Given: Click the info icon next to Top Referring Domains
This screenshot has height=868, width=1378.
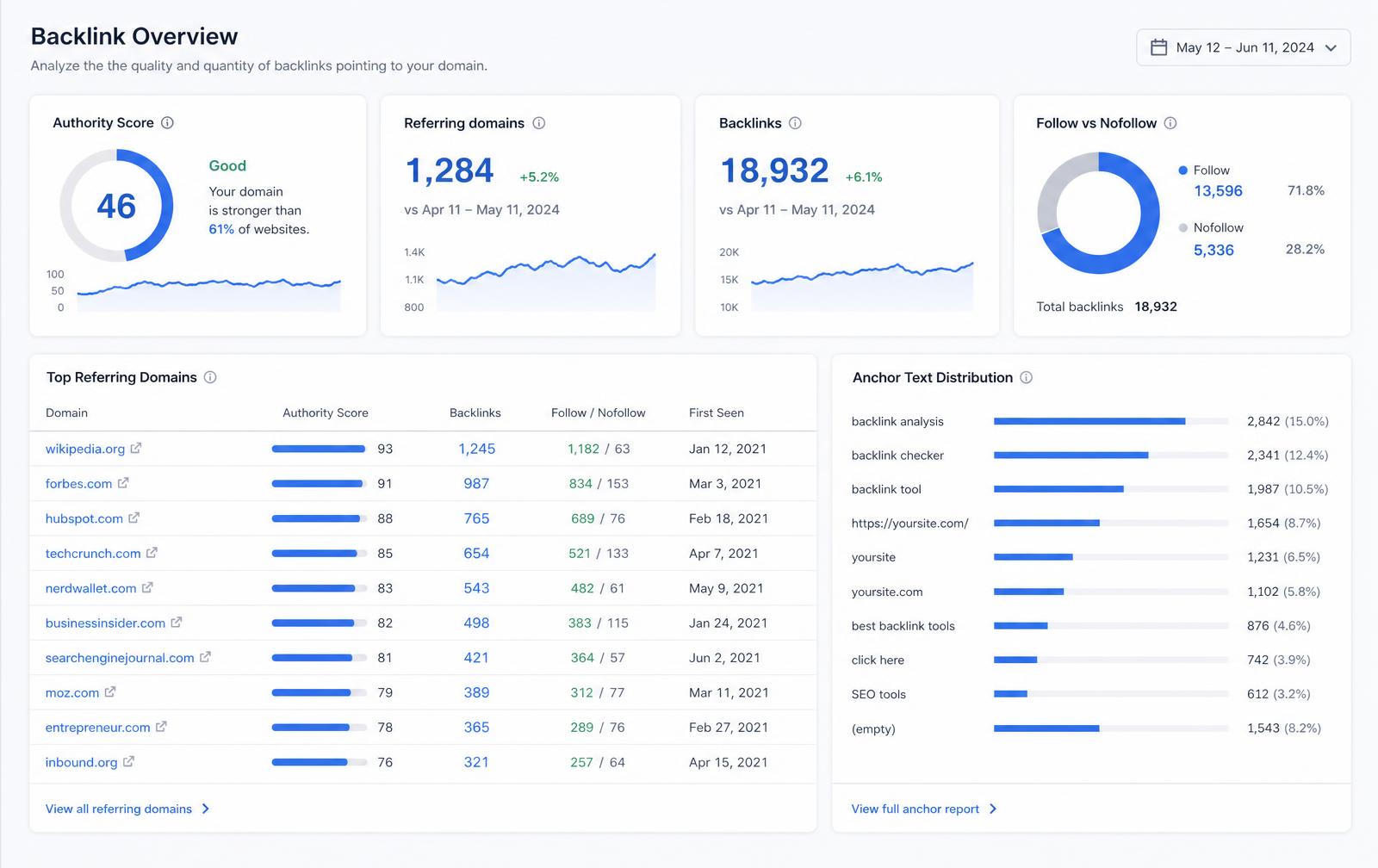Looking at the screenshot, I should (210, 377).
